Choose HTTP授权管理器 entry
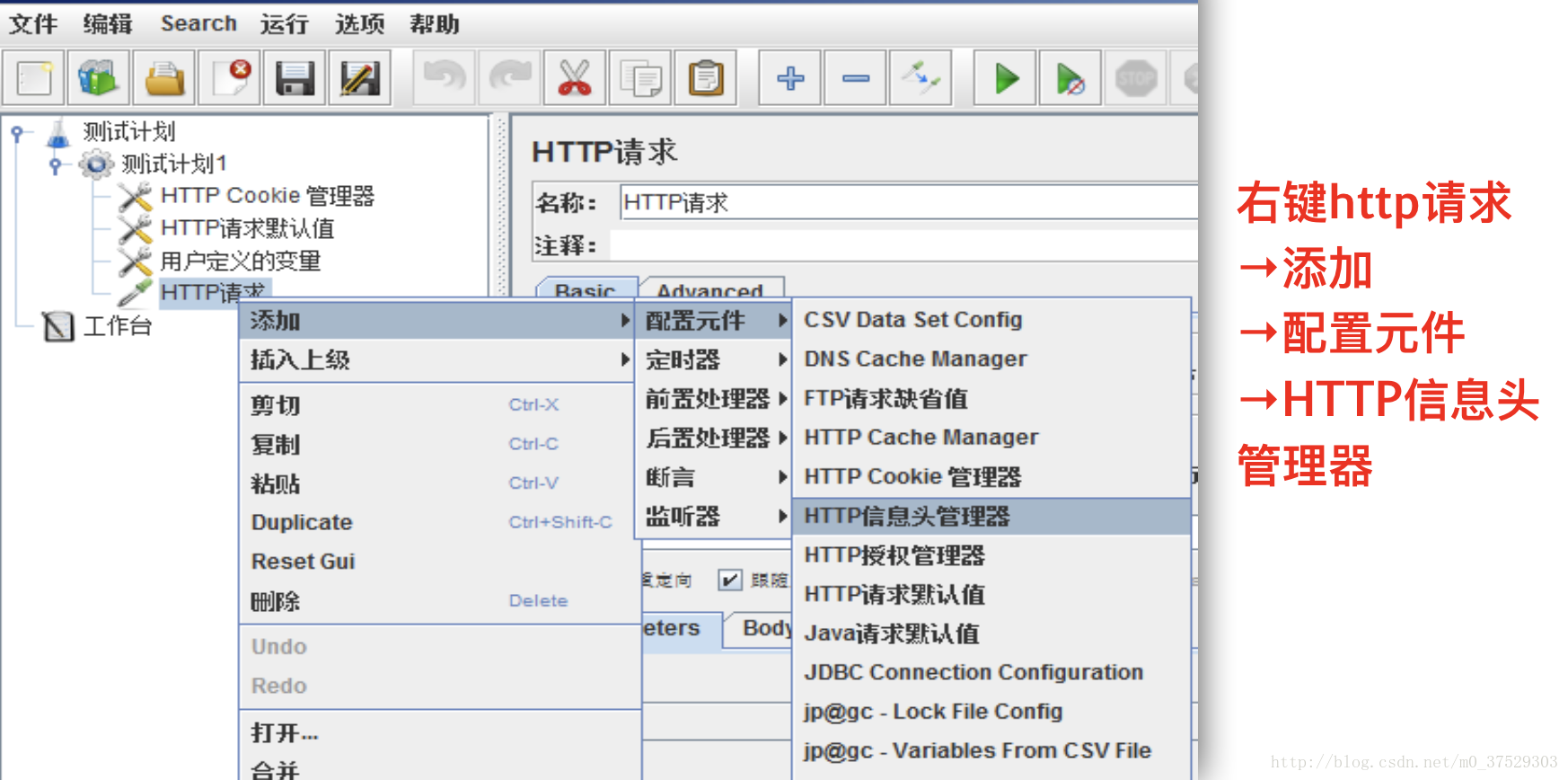The image size is (1568, 780). pos(991,555)
